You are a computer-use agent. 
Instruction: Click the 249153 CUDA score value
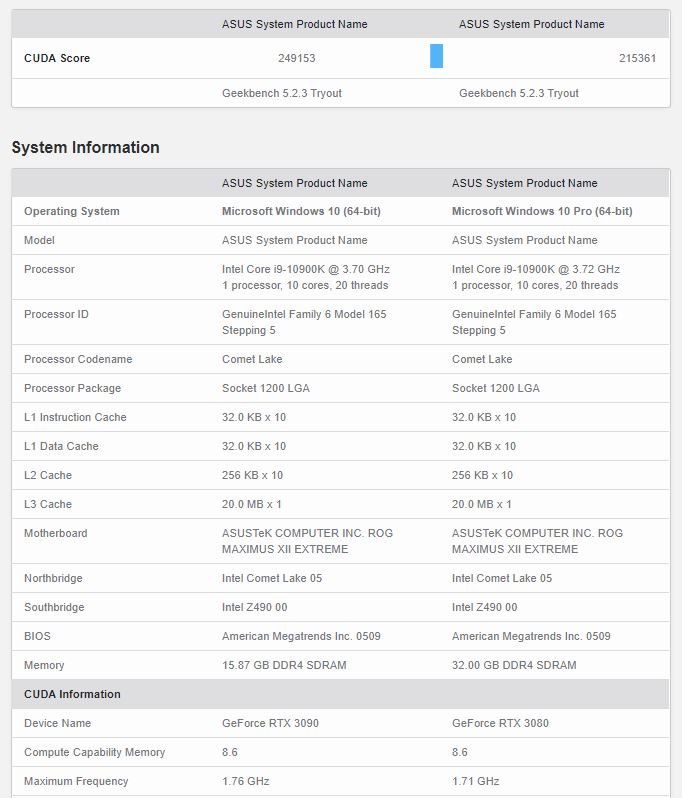(x=297, y=58)
